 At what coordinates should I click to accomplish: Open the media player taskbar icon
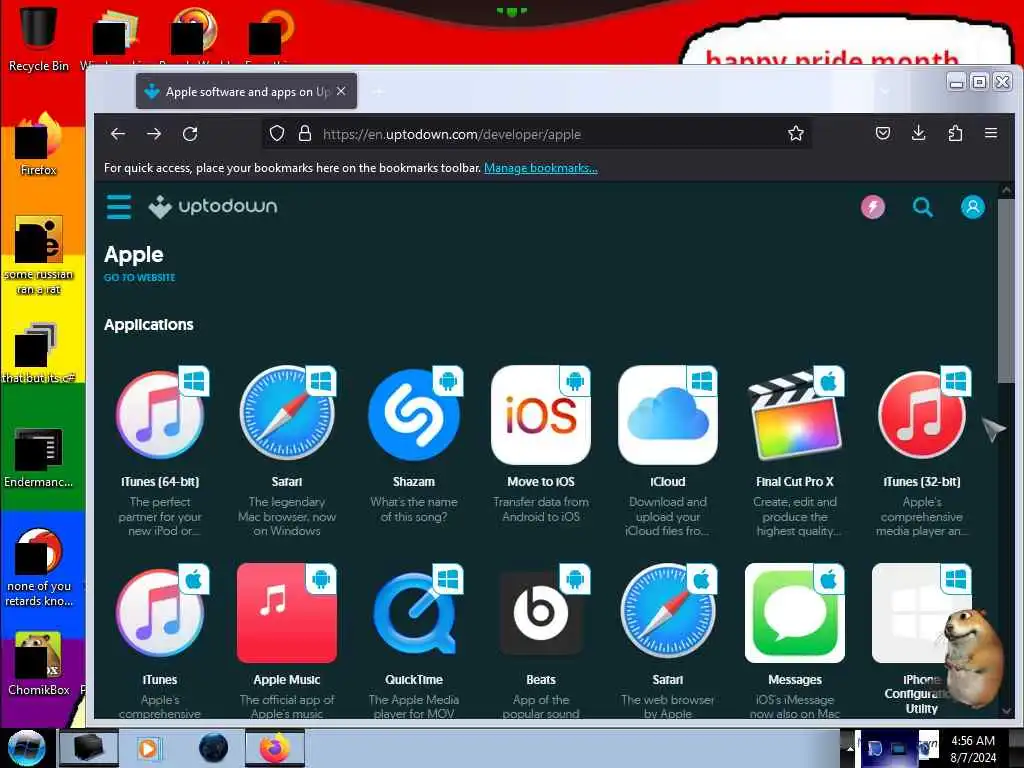pyautogui.click(x=148, y=748)
